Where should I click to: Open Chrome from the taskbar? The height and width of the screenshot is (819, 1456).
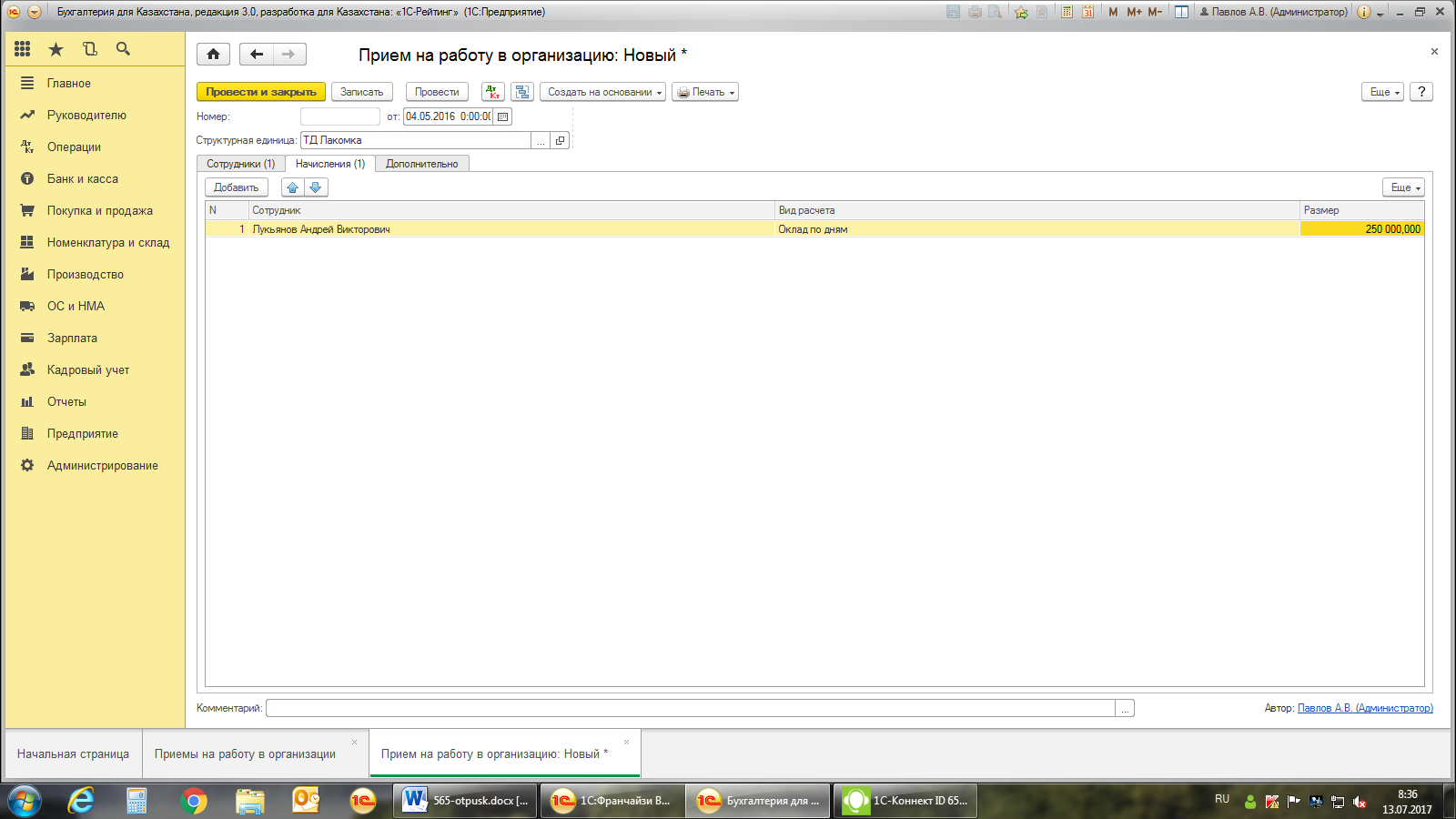point(194,801)
